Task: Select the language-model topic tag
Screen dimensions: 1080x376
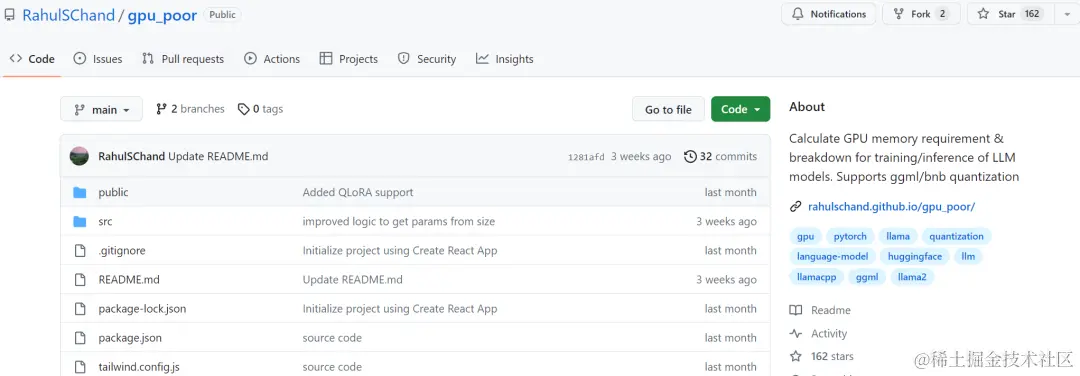Action: 832,256
